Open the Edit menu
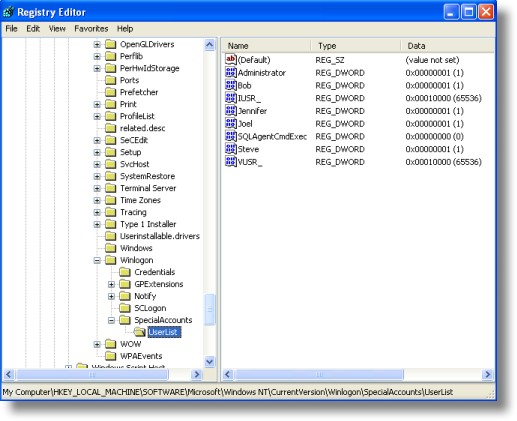This screenshot has height=421, width=517. point(33,29)
